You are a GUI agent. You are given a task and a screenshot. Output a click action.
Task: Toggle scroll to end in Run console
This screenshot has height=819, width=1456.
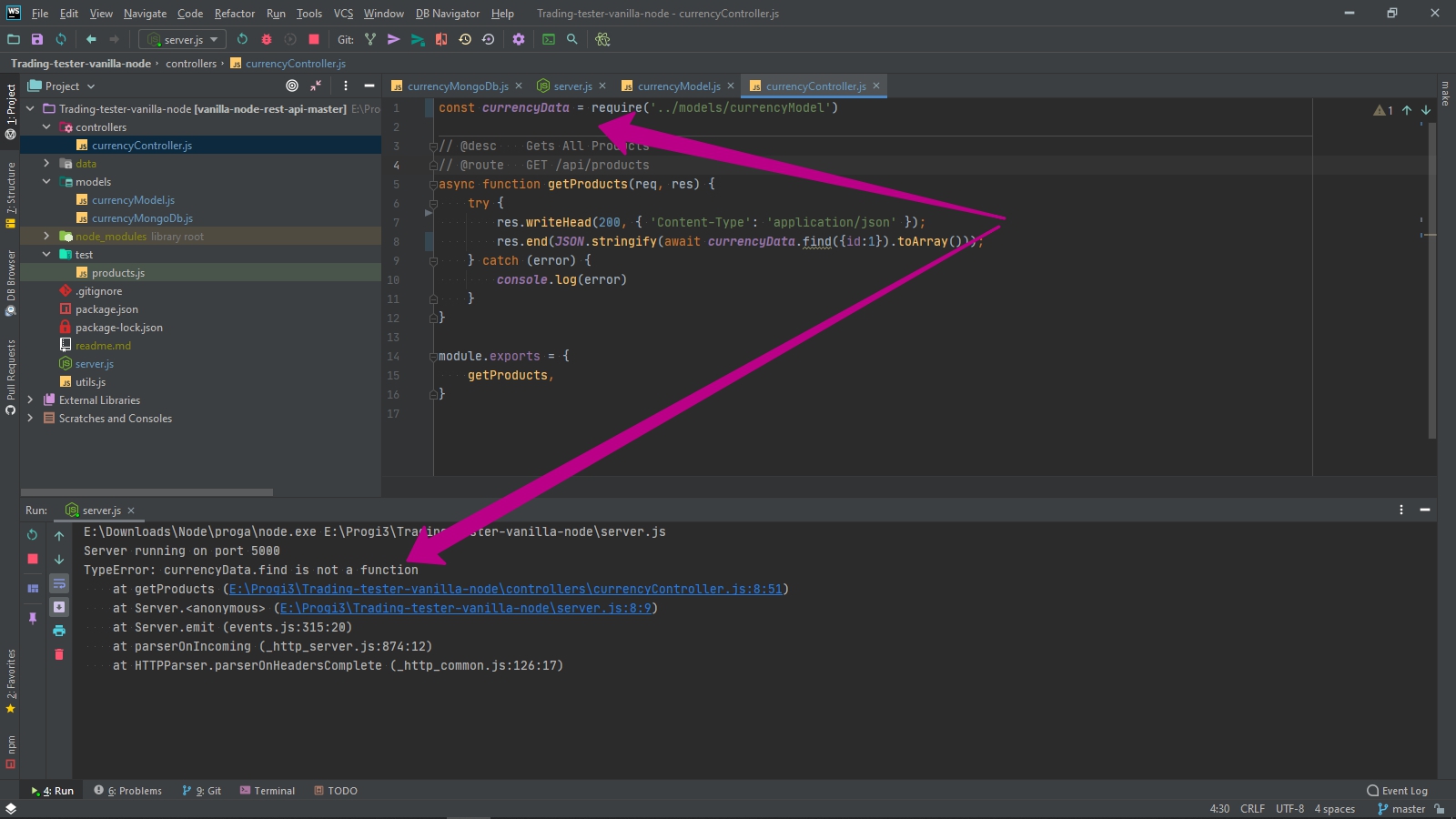(59, 607)
